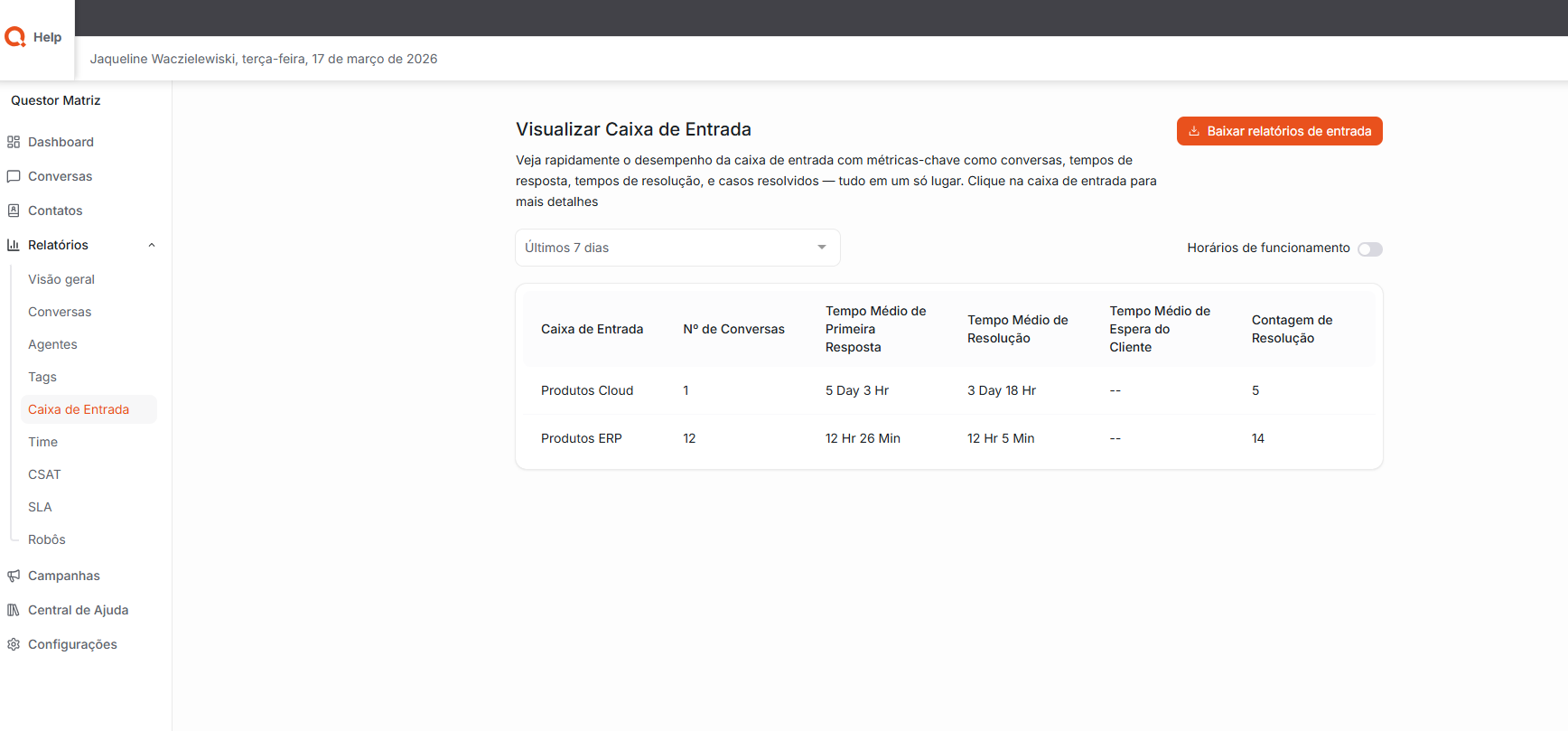Click the Relatórios bar chart icon
1568x731 pixels.
[x=14, y=245]
